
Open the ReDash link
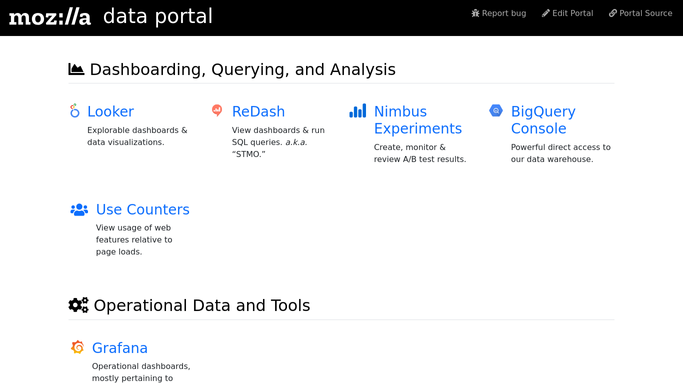tap(258, 111)
